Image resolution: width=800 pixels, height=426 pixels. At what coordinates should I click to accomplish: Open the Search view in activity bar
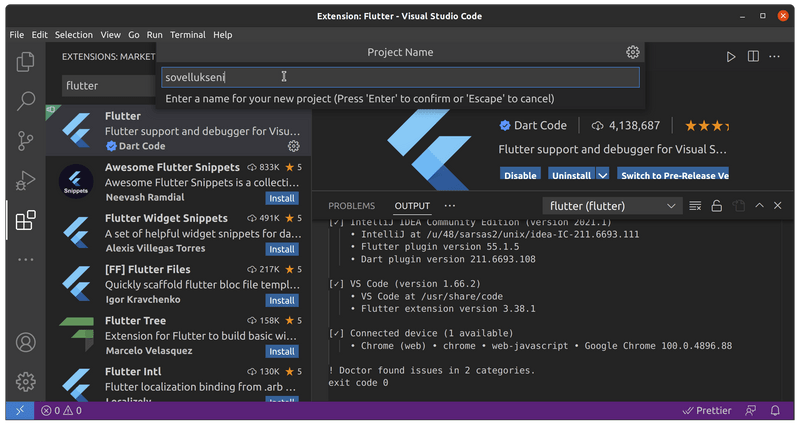[26, 101]
